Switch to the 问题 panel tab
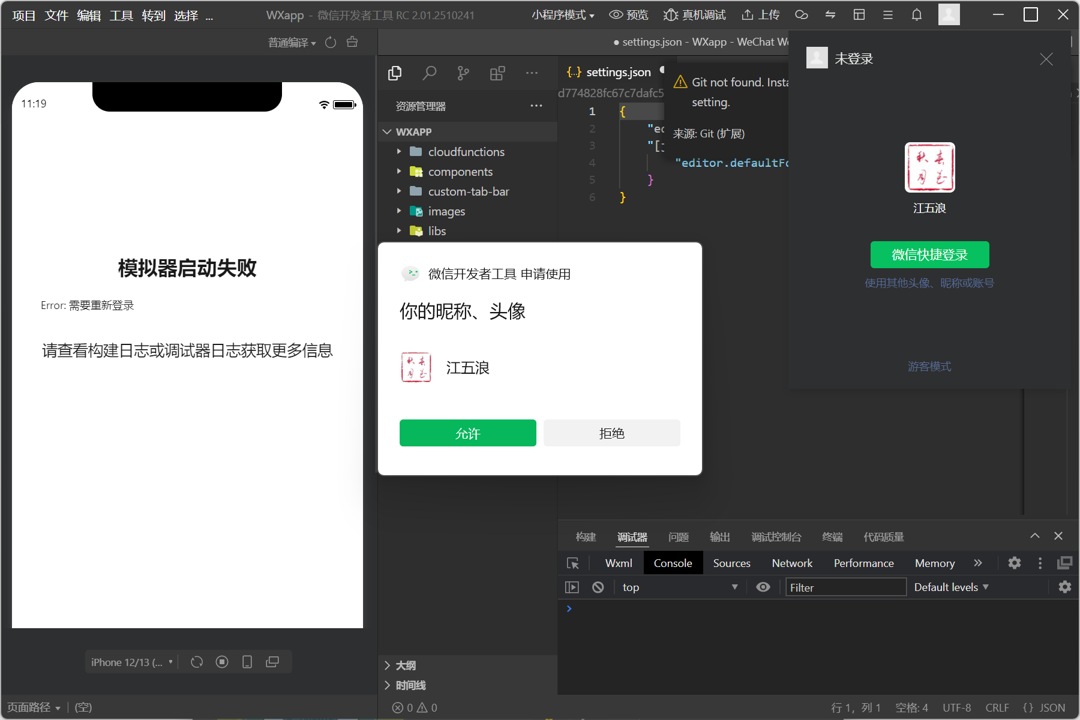 678,537
